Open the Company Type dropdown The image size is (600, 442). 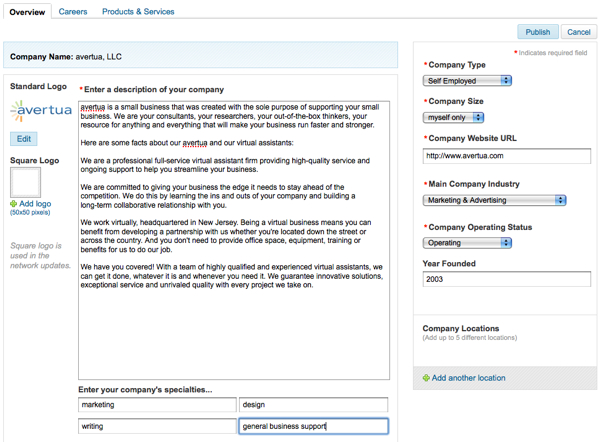tap(468, 81)
